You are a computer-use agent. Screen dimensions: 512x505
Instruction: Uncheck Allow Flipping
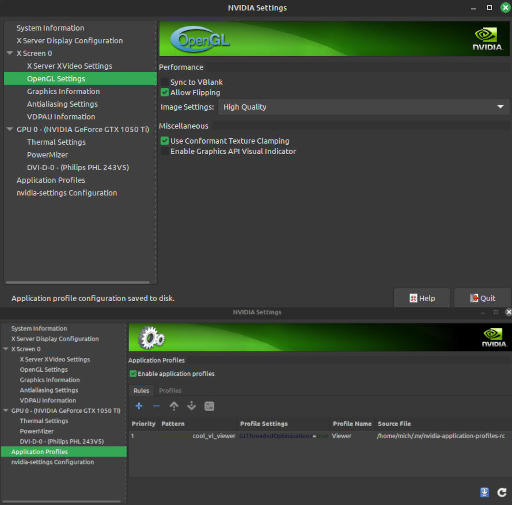click(165, 92)
